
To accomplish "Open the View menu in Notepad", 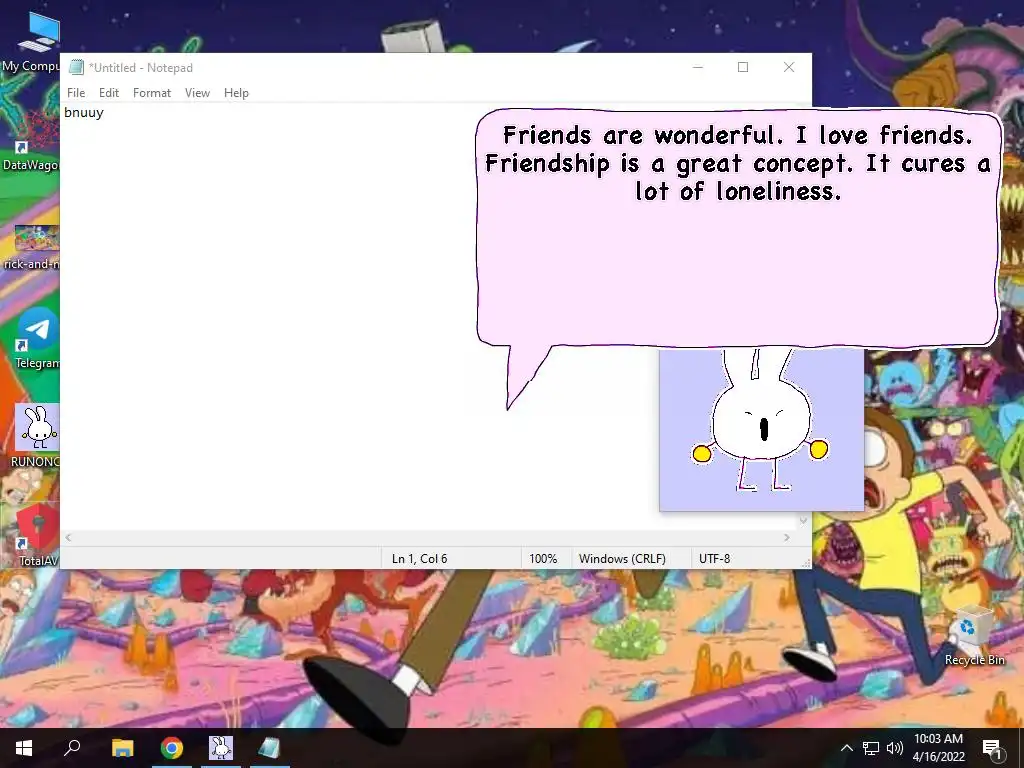I will 197,93.
